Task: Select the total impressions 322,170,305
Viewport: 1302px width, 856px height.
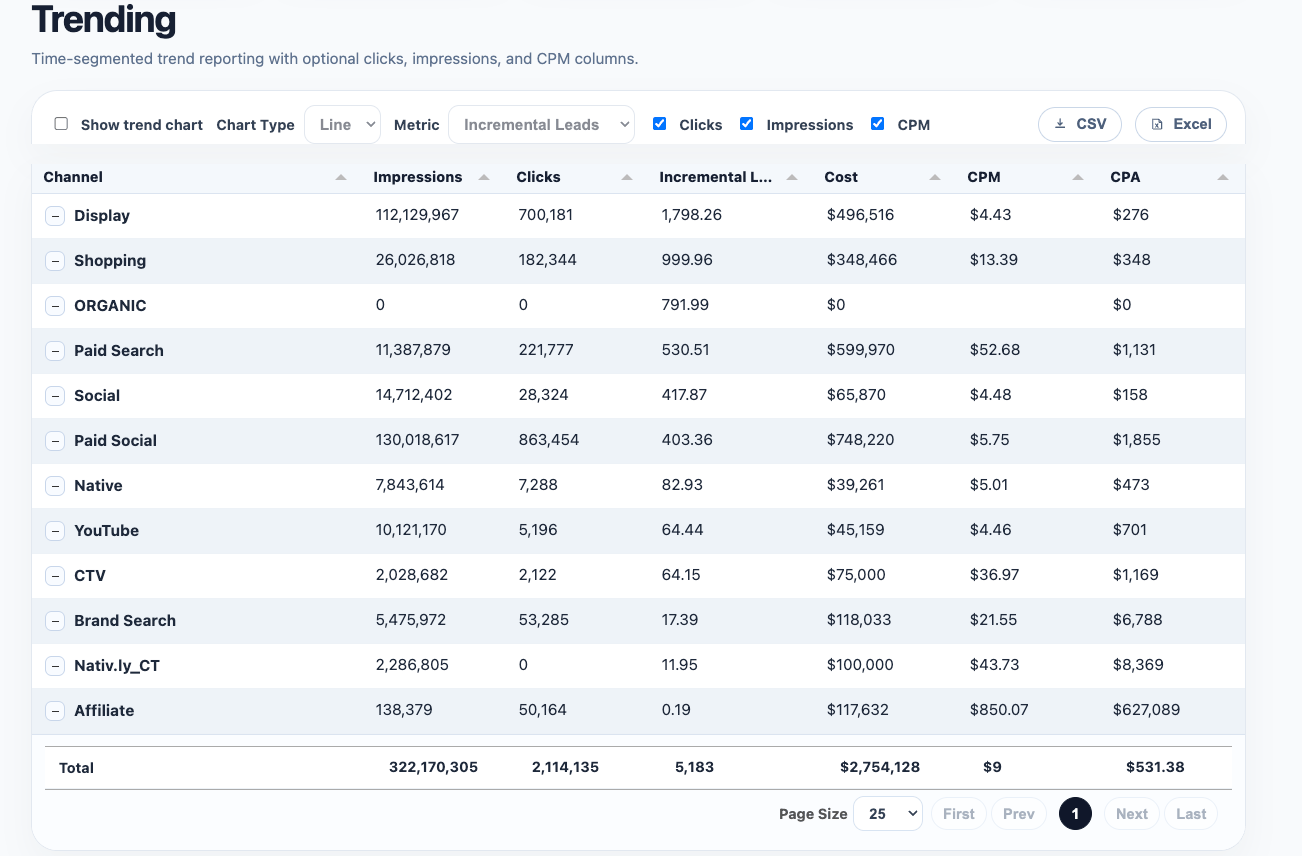Action: click(433, 768)
